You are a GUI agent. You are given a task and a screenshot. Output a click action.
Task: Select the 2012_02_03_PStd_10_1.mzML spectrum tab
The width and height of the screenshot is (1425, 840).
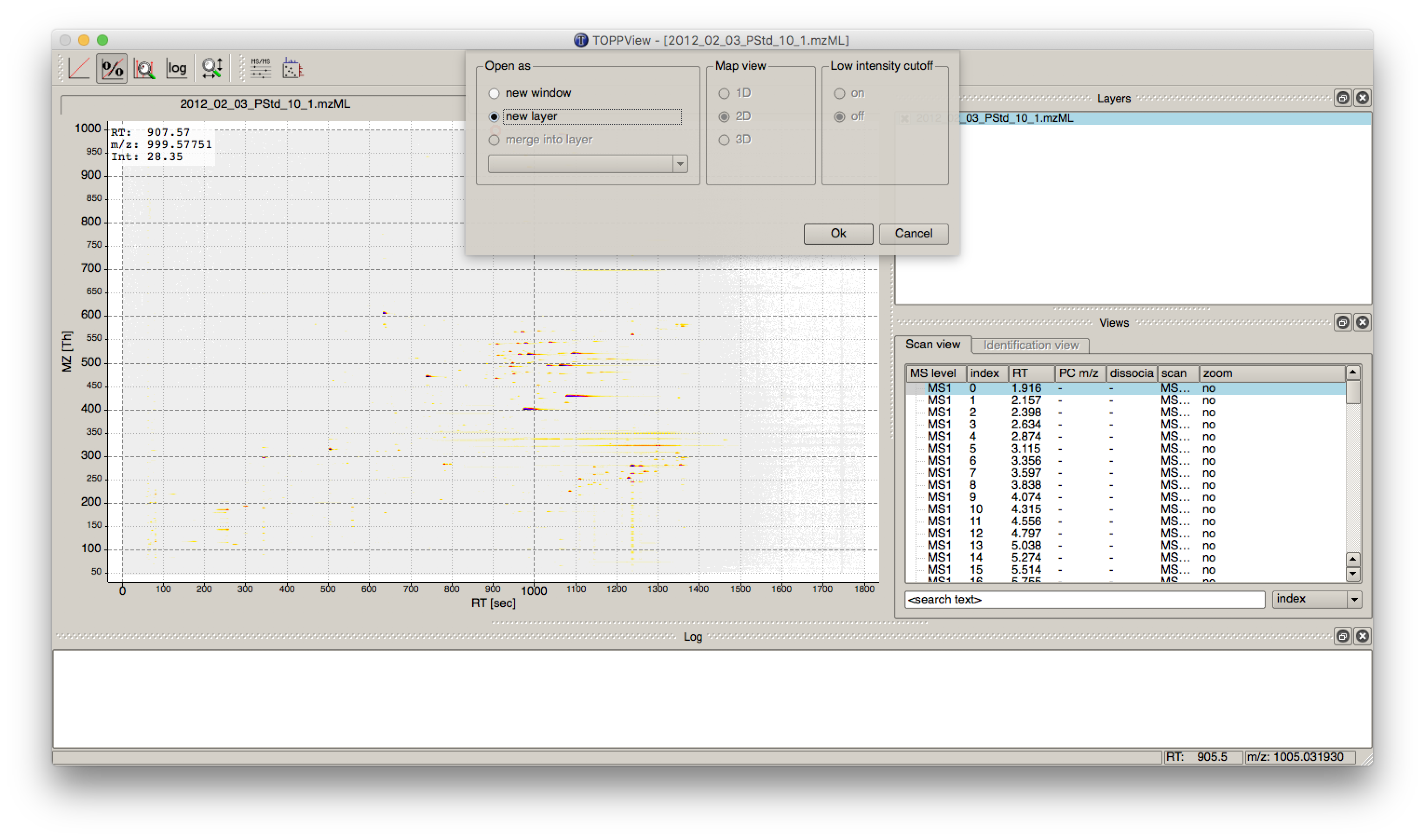265,104
